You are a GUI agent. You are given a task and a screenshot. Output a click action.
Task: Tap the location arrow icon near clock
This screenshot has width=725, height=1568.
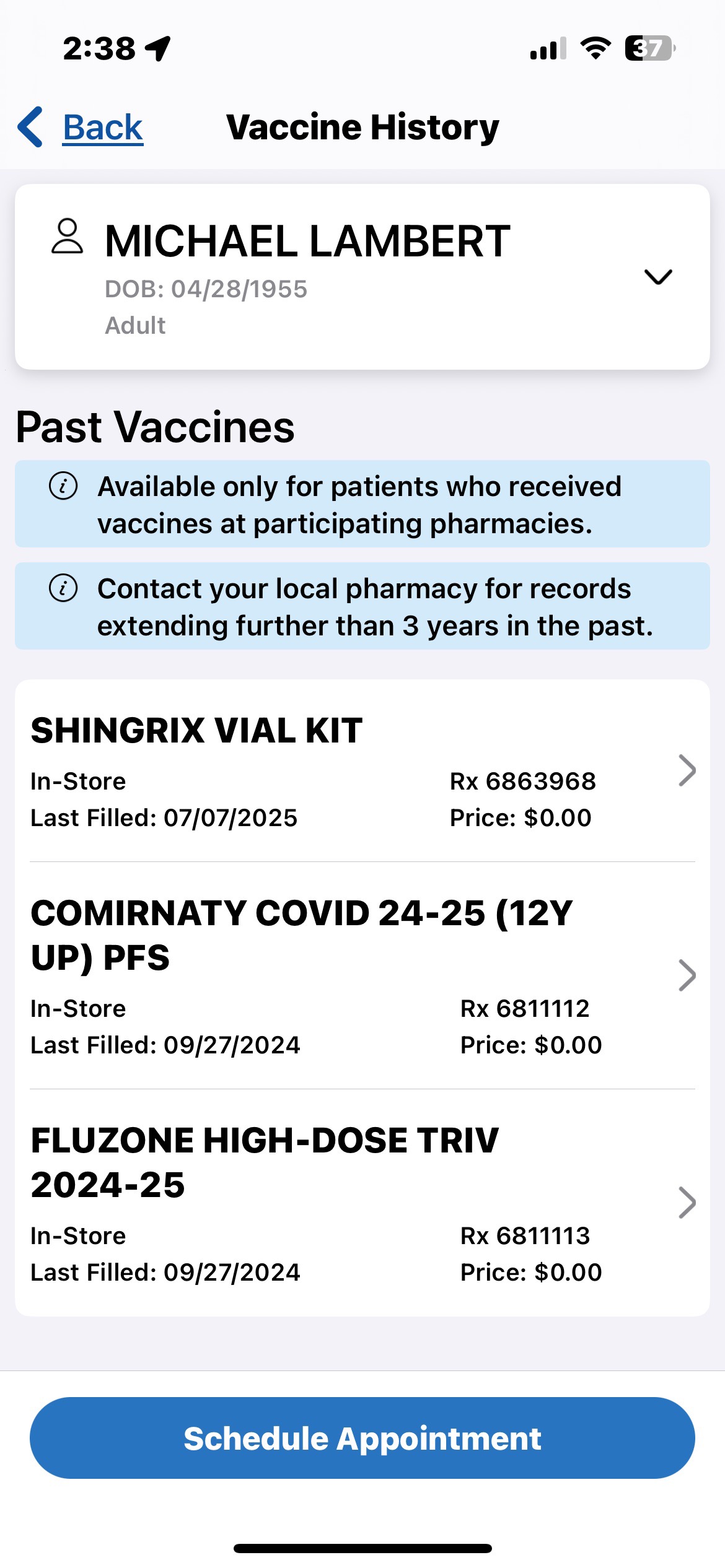pyautogui.click(x=158, y=48)
